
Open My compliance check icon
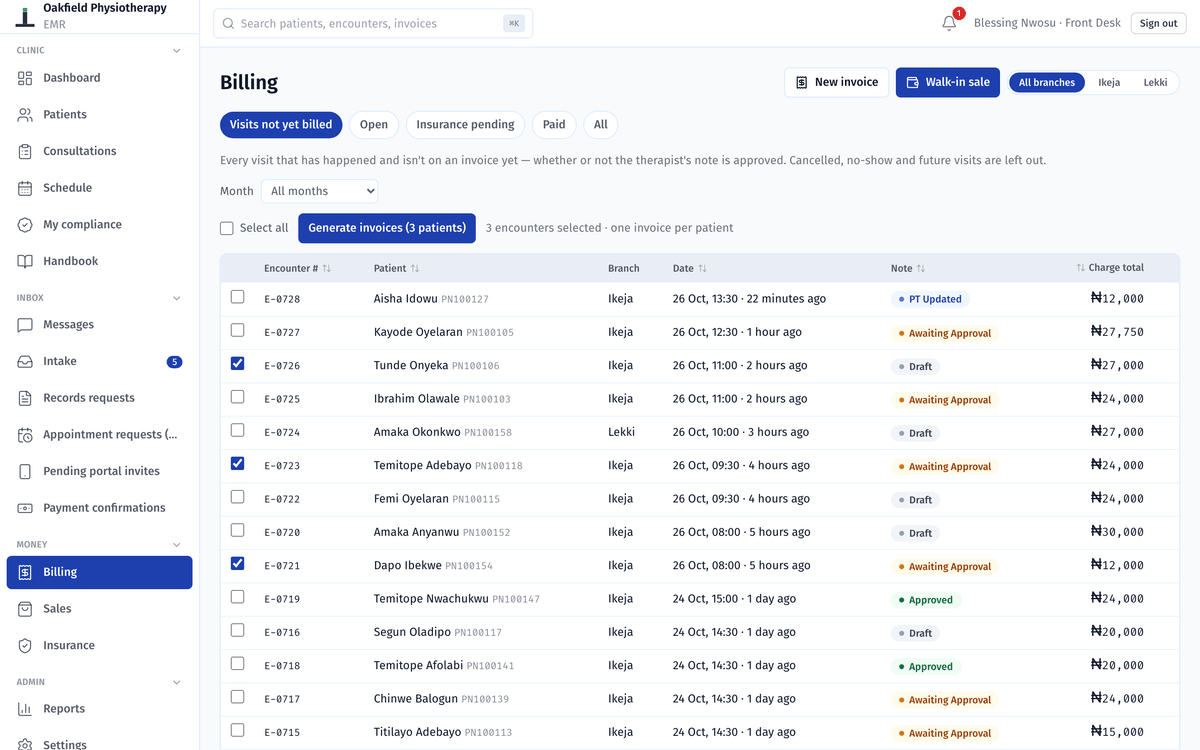point(25,225)
